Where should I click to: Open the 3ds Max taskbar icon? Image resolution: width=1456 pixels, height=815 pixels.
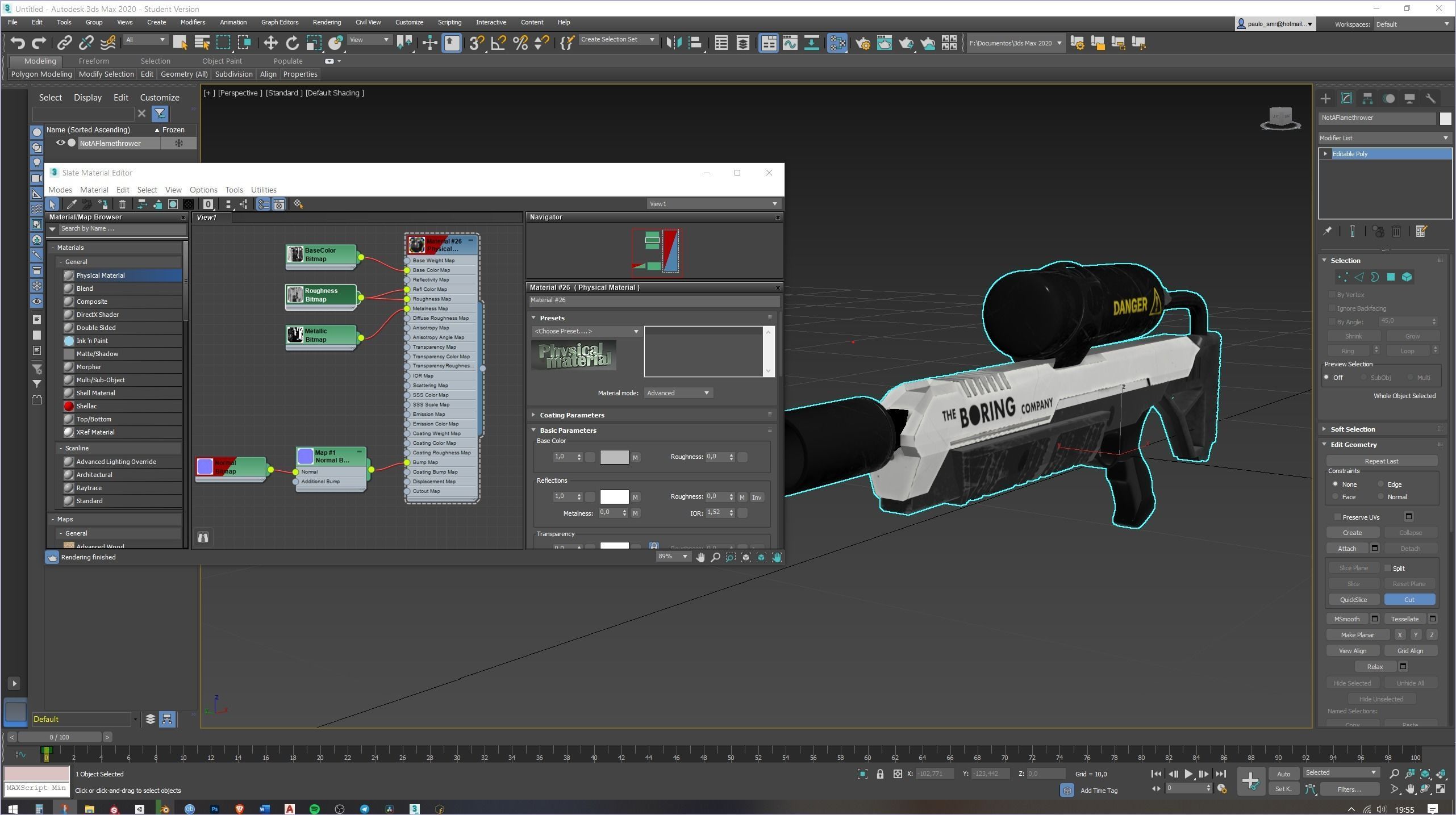pyautogui.click(x=414, y=809)
